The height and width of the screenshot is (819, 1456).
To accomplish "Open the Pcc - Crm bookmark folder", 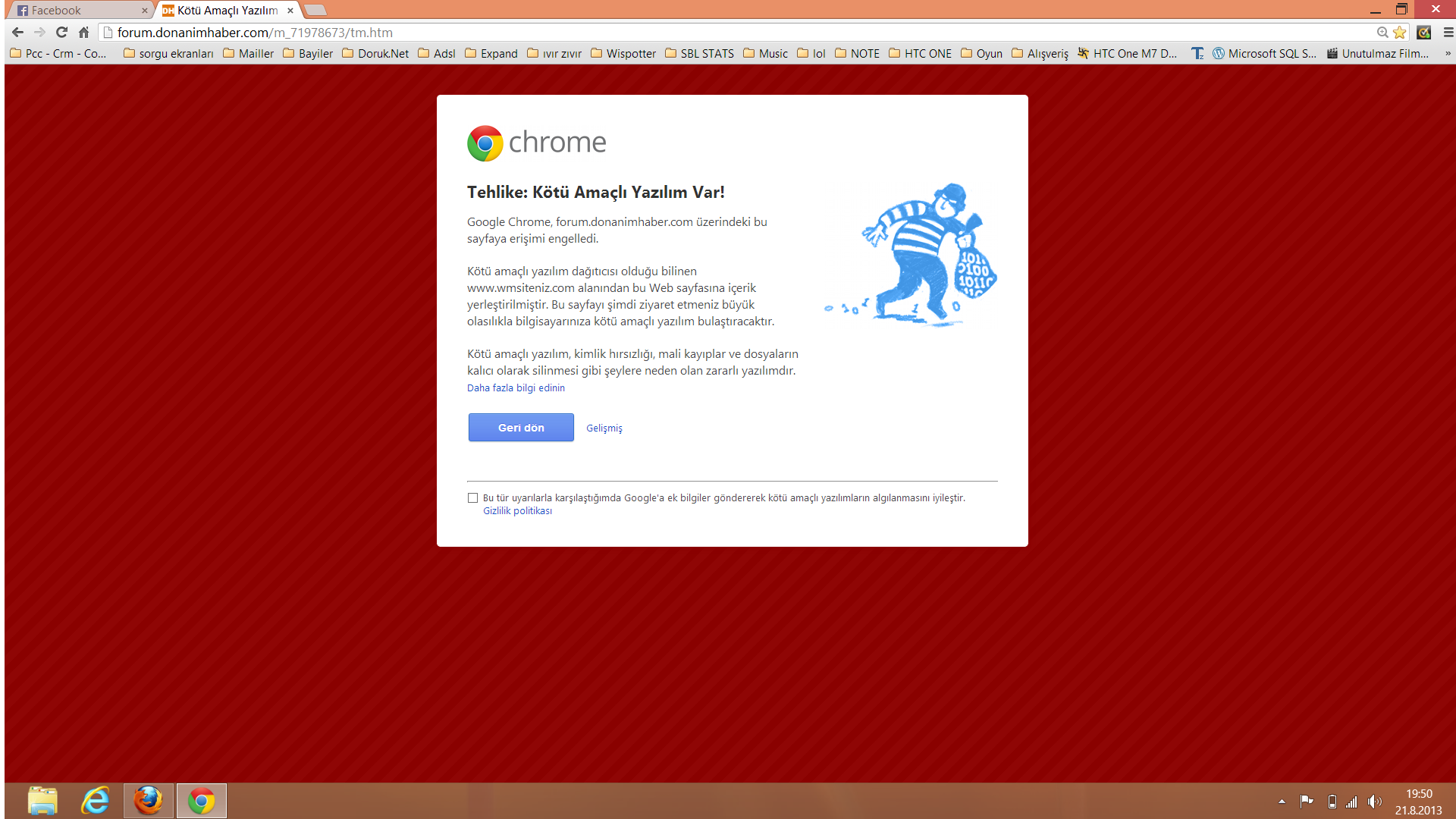I will (x=58, y=54).
